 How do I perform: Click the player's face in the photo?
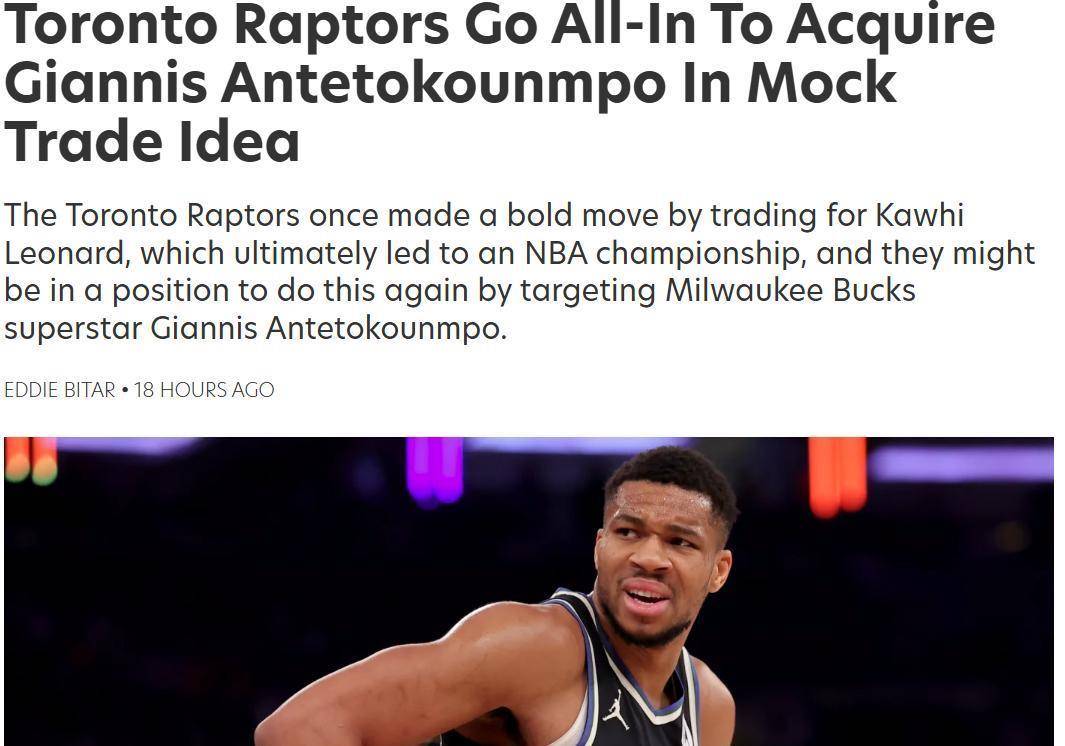655,557
